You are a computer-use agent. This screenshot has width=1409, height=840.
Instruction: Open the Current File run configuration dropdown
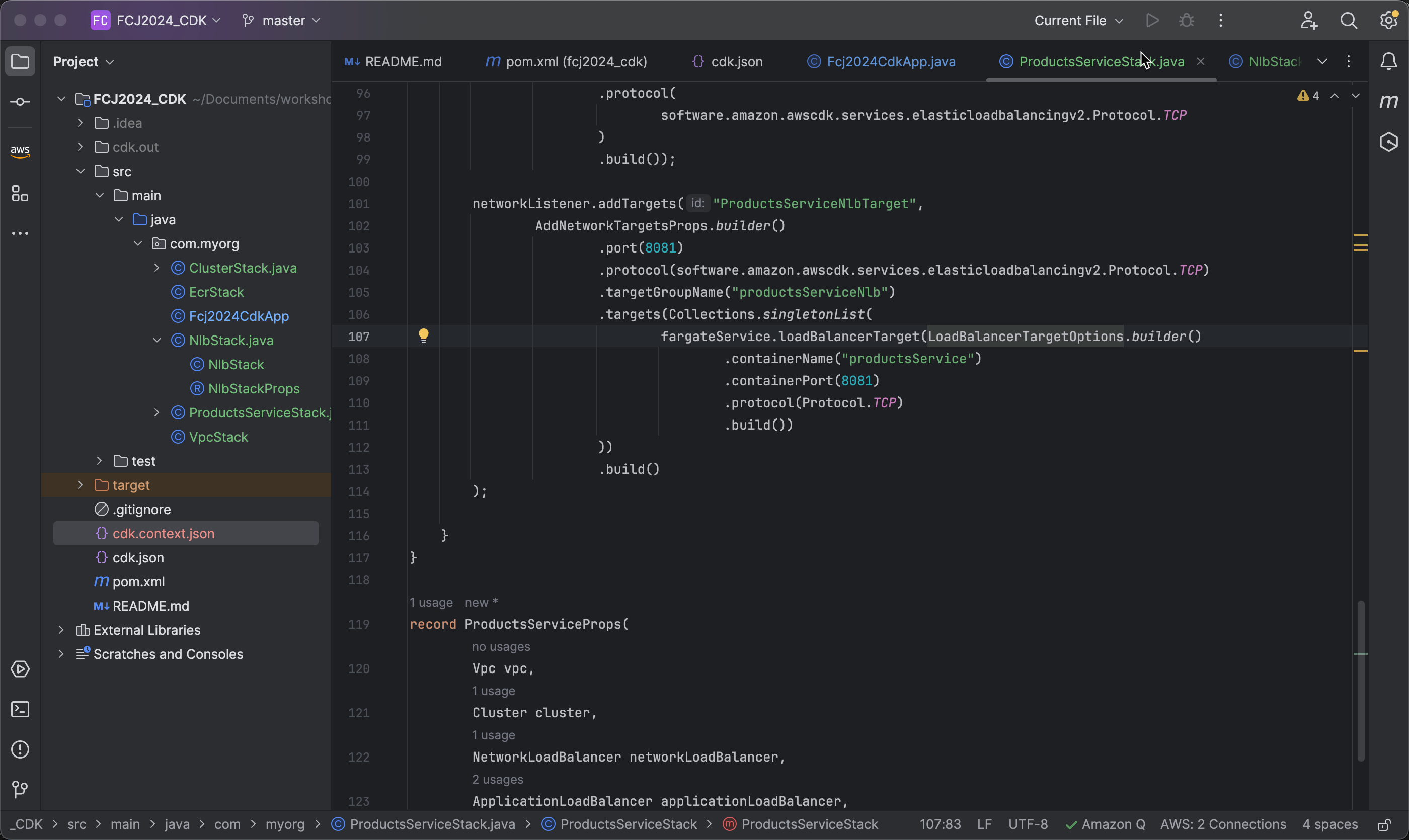tap(1078, 21)
